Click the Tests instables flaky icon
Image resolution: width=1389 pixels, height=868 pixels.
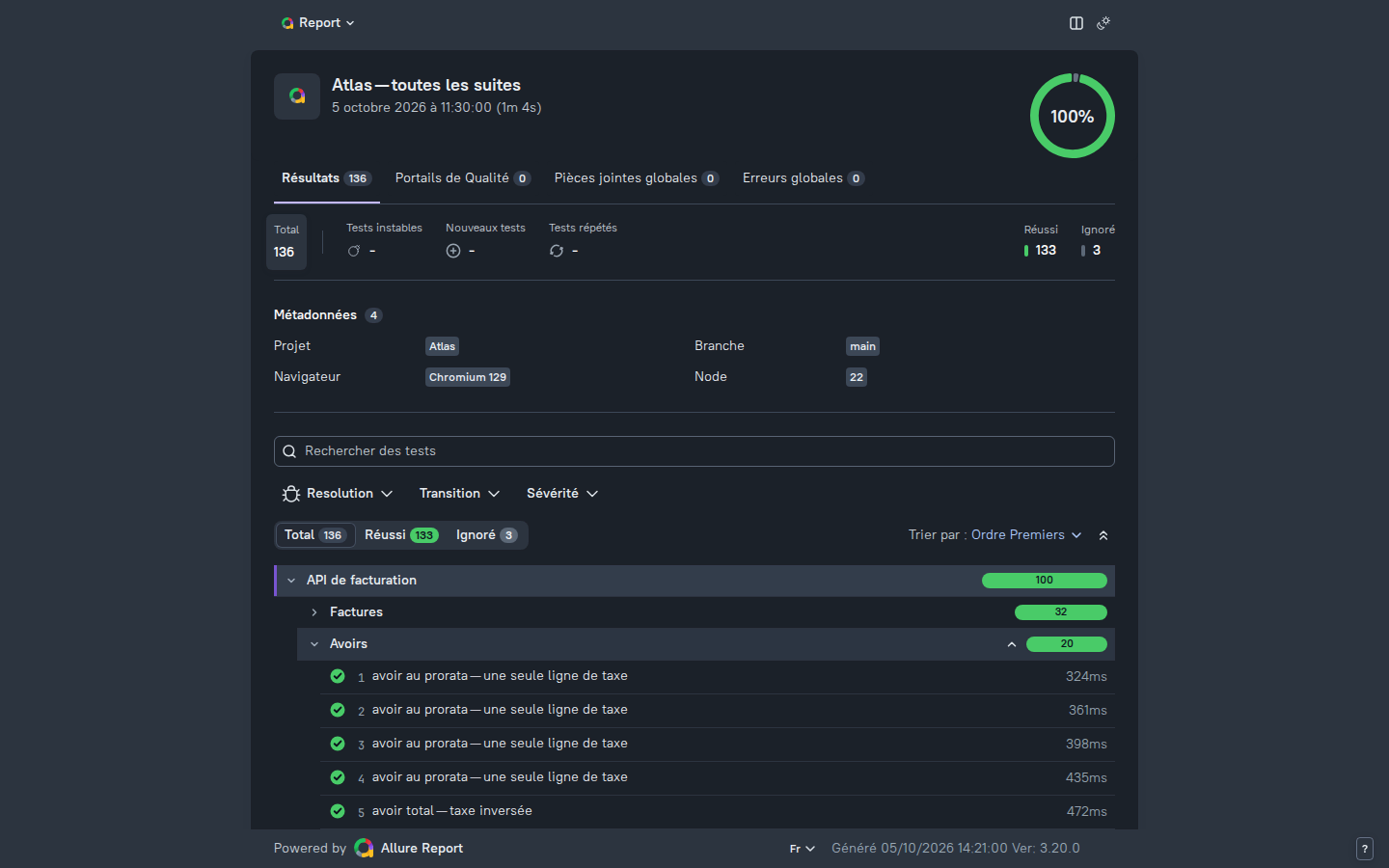tap(354, 251)
